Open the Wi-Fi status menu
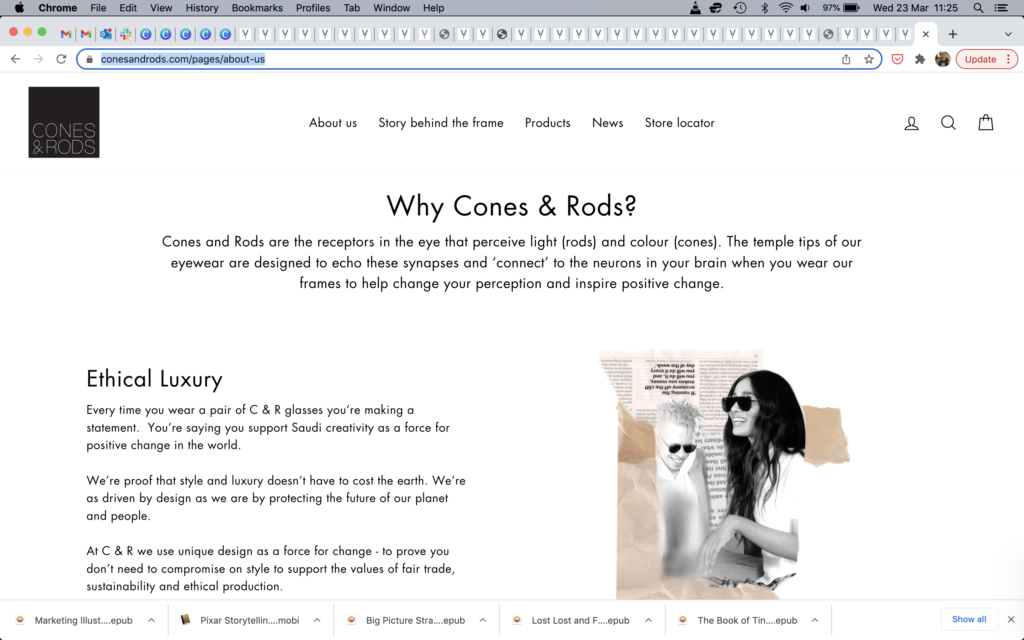This screenshot has height=640, width=1024. [x=786, y=8]
